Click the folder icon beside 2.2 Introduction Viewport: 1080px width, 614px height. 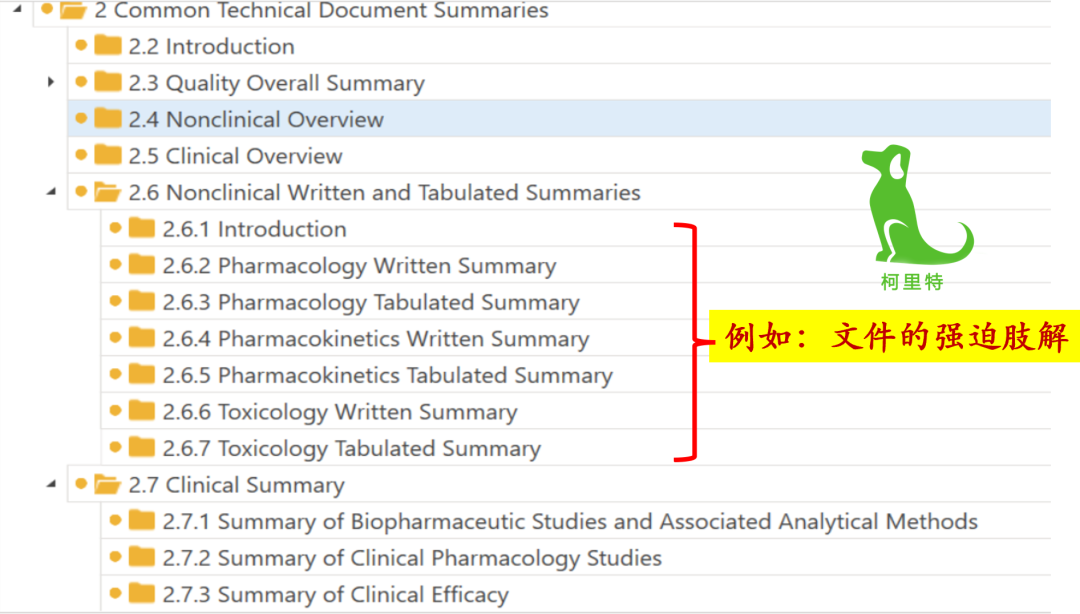(107, 46)
